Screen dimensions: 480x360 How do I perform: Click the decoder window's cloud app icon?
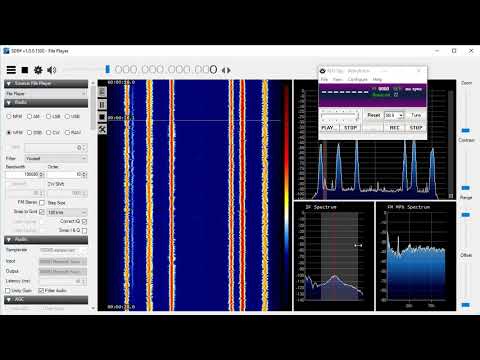(x=323, y=71)
